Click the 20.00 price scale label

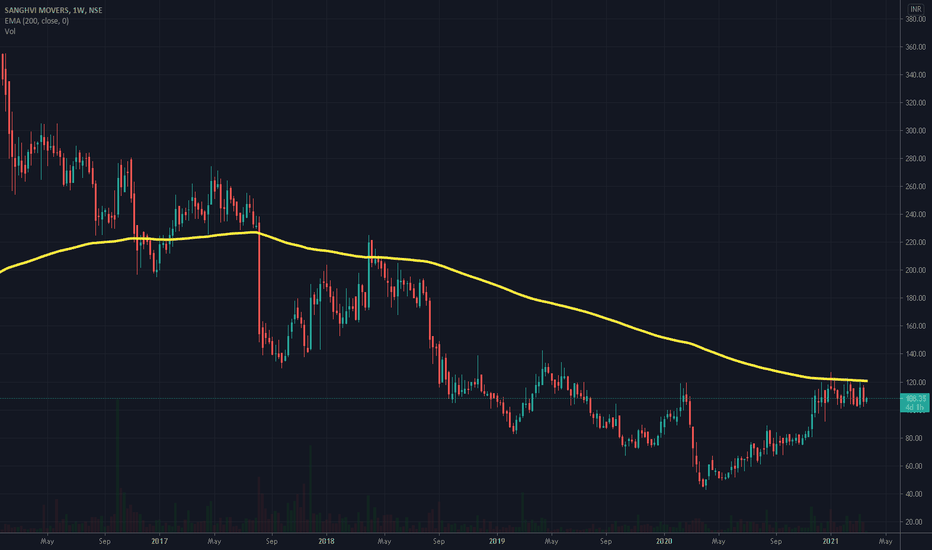click(915, 522)
